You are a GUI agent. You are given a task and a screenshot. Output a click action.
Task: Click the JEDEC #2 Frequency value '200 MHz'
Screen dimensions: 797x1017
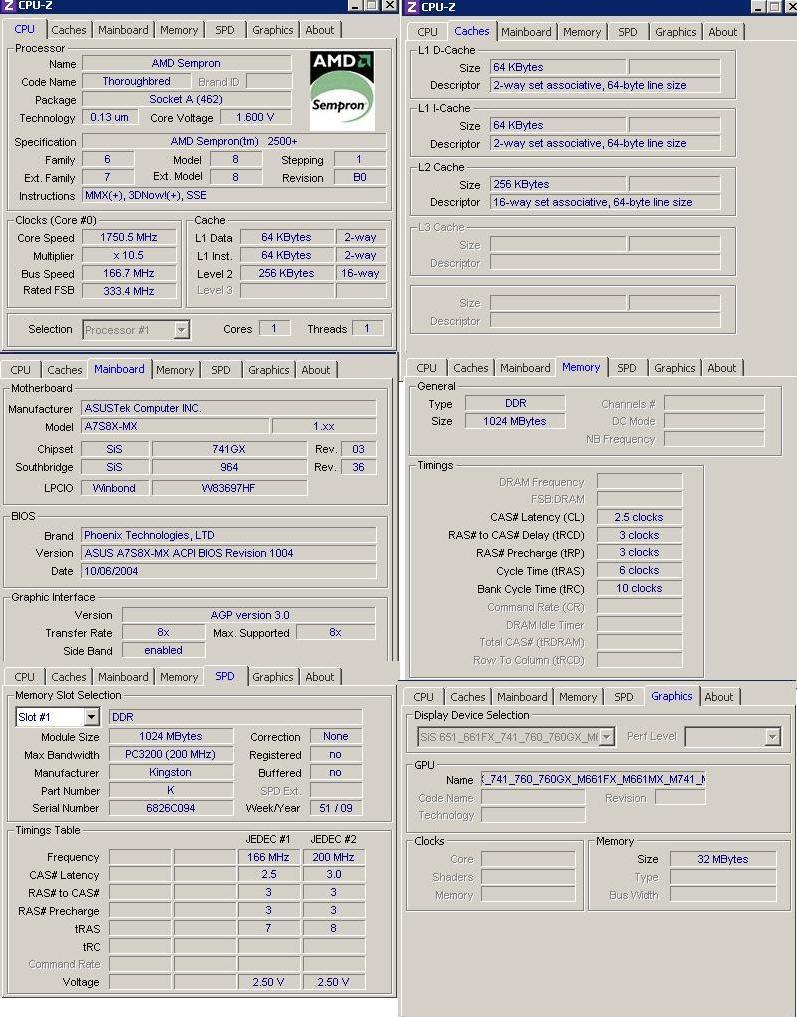[x=333, y=857]
